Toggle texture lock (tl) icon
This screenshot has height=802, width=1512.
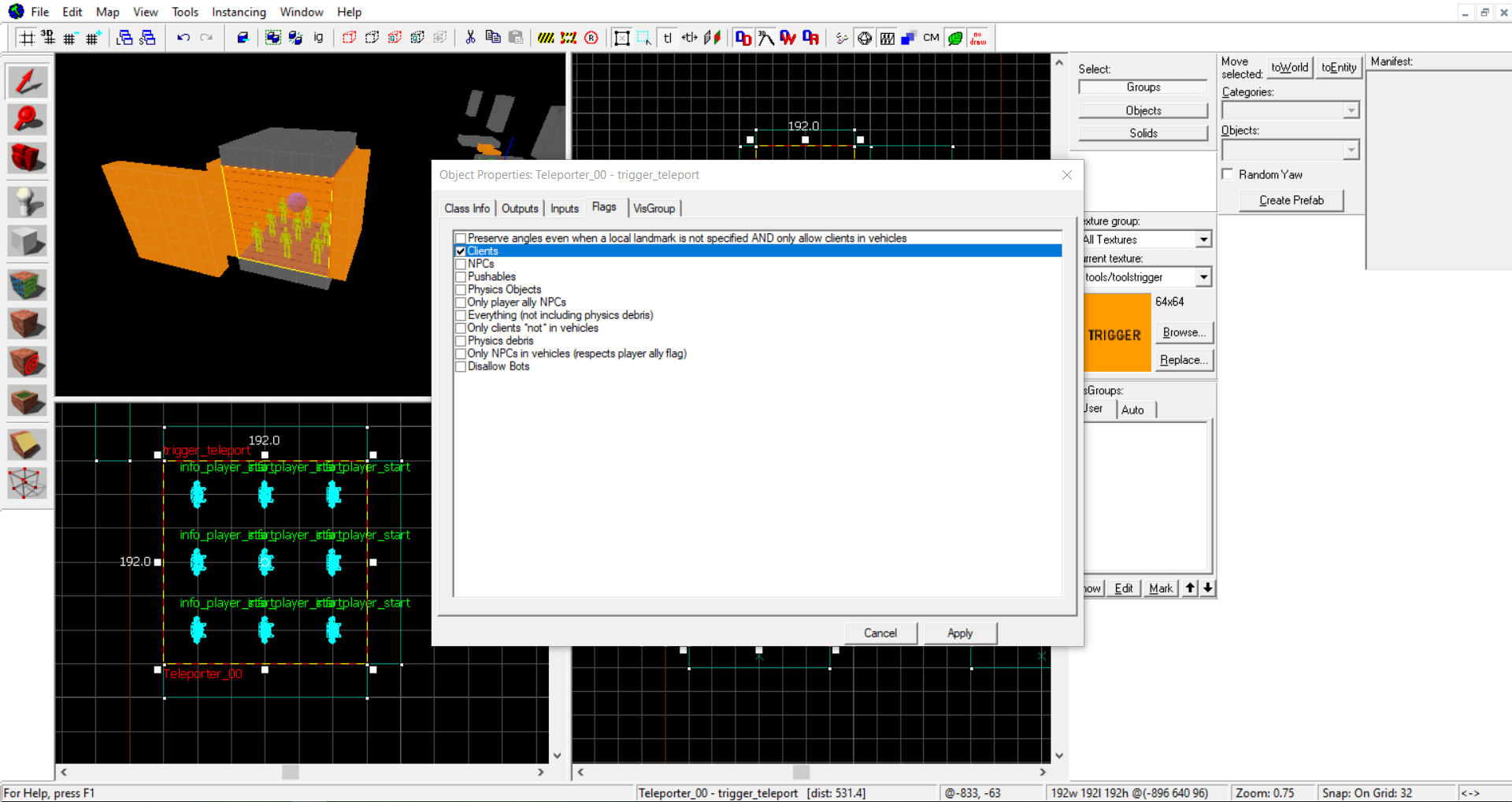[667, 38]
